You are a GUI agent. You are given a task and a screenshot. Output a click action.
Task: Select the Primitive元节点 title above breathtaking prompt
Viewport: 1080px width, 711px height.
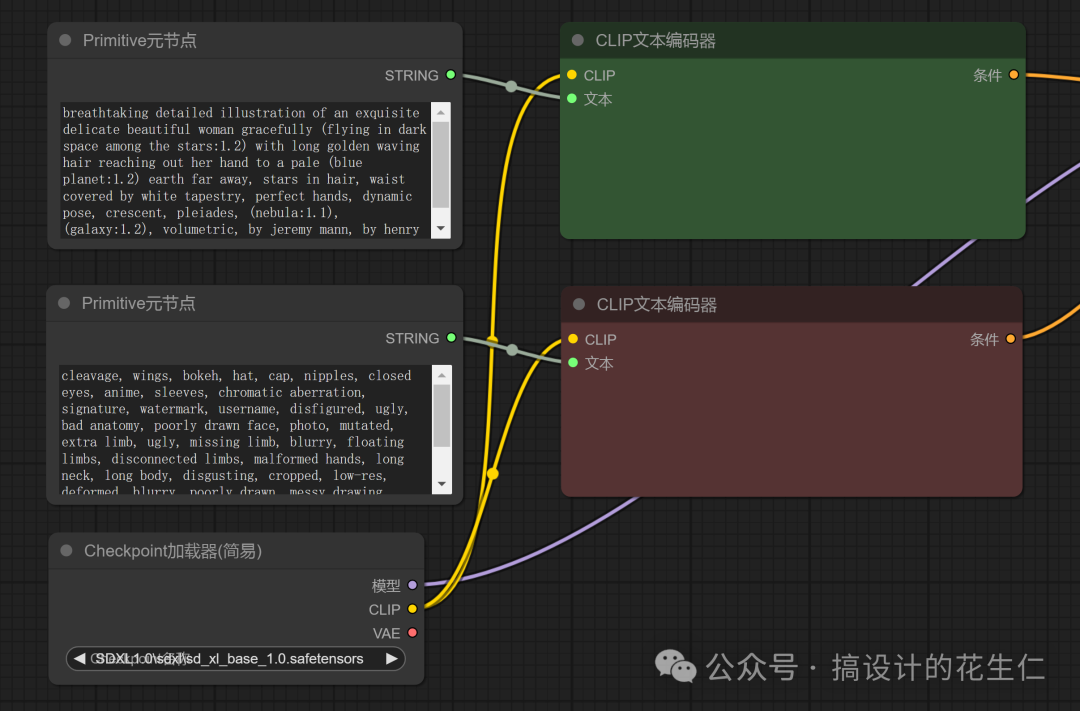tap(140, 40)
